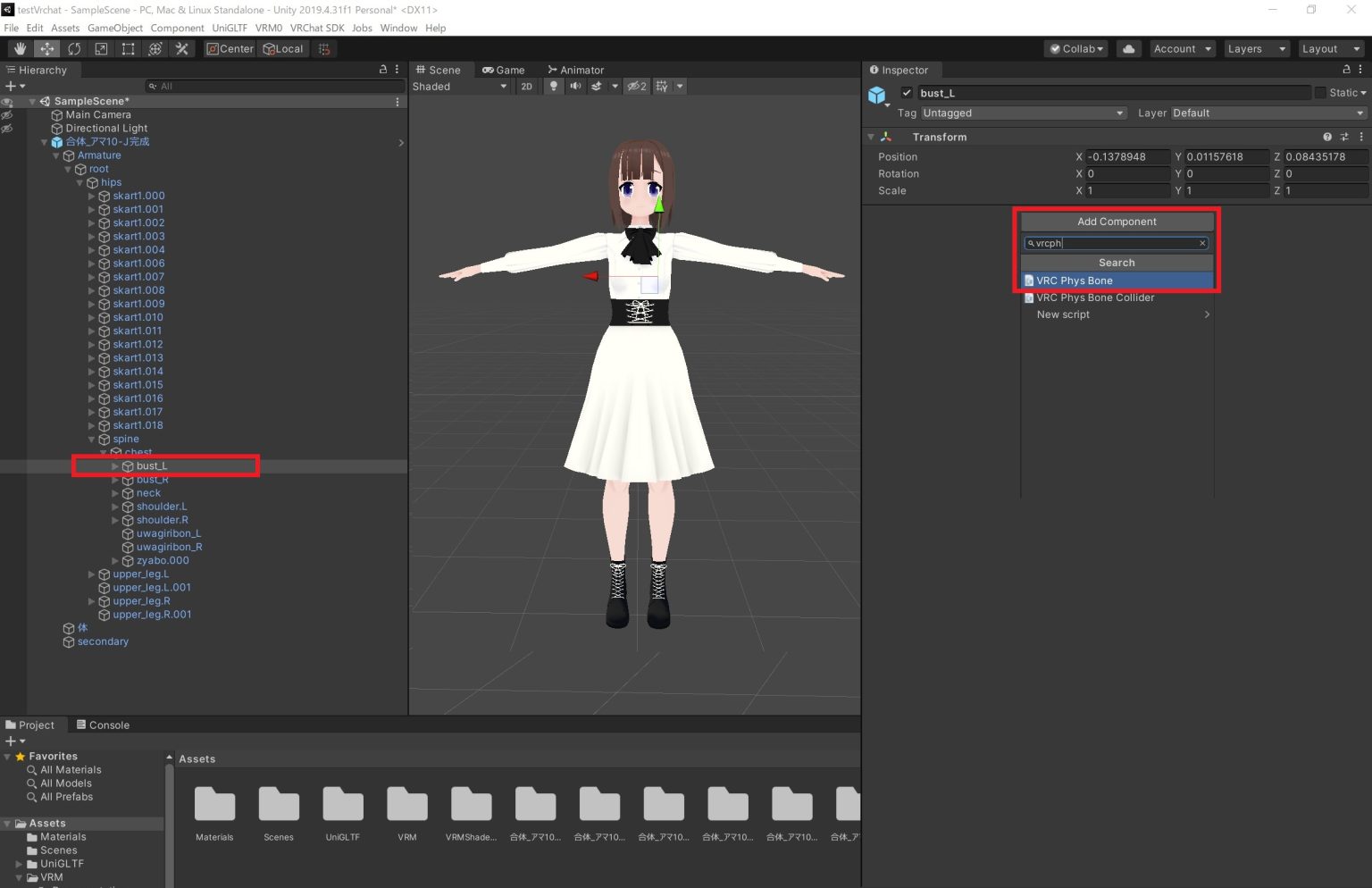Open the Custom Editor Tools icon
The height and width of the screenshot is (888, 1372).
[x=182, y=48]
